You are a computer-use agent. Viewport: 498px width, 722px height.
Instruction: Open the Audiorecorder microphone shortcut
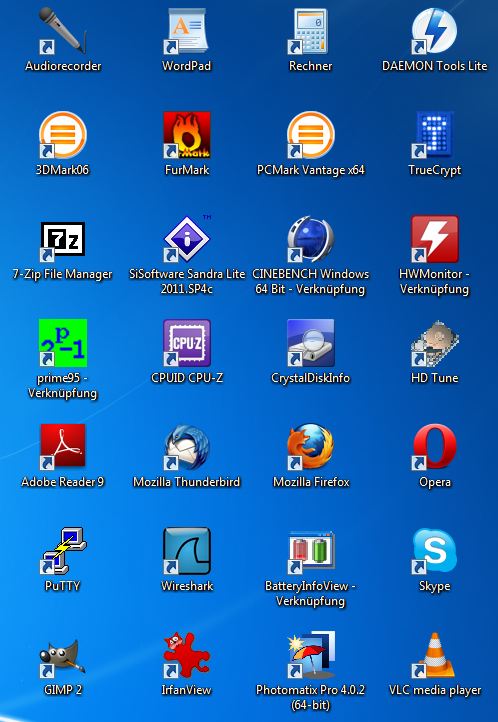(63, 31)
